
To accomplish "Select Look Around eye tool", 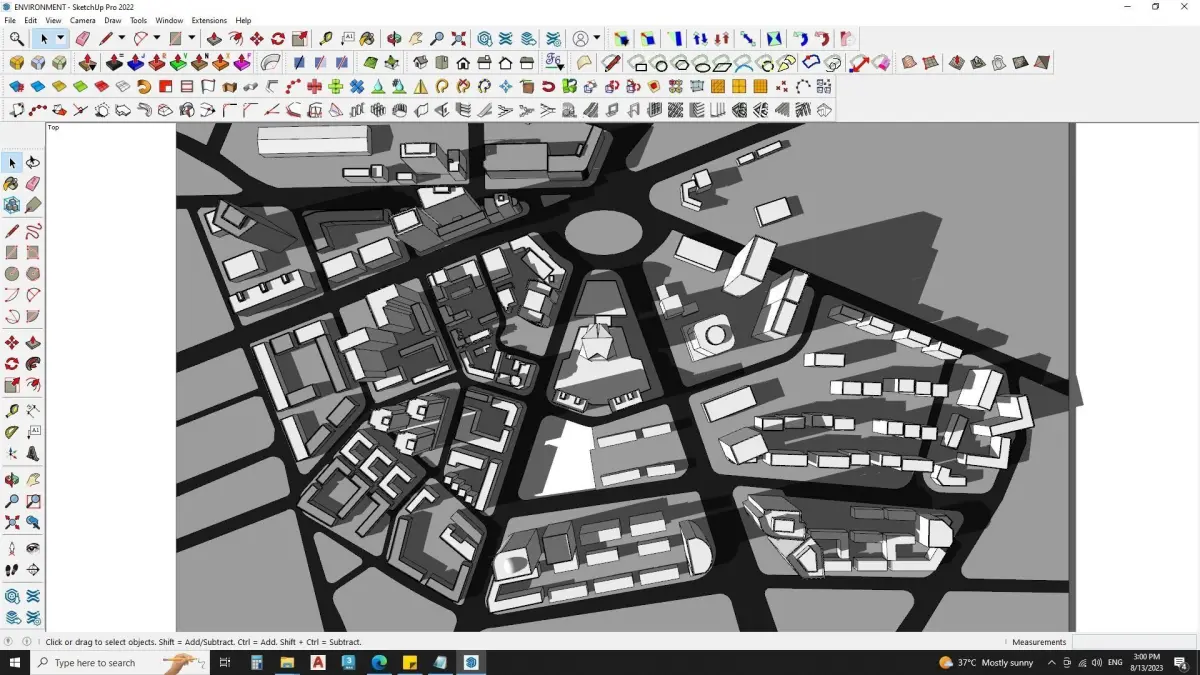I will [x=33, y=548].
